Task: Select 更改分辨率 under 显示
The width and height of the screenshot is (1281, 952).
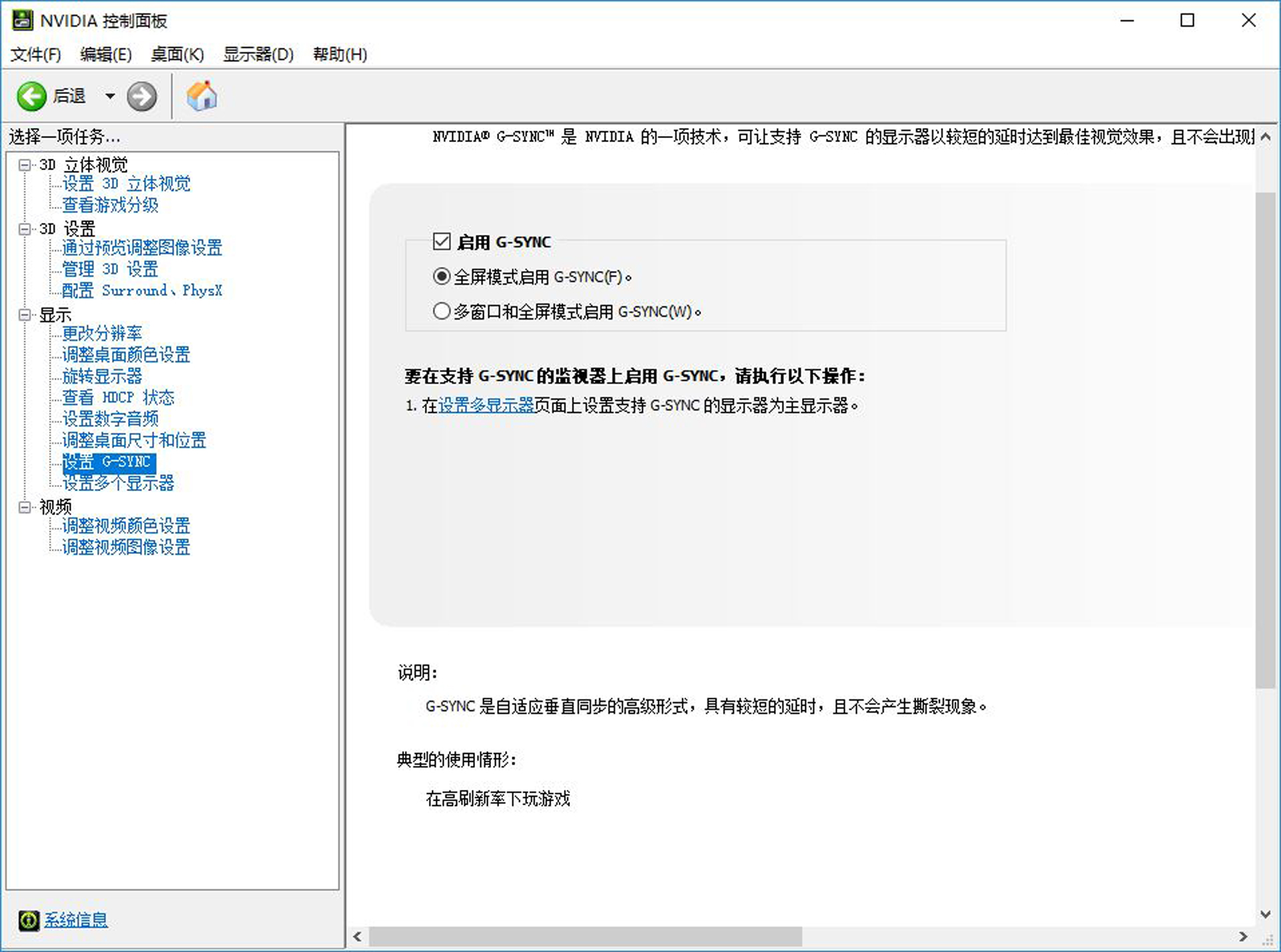Action: 101,334
